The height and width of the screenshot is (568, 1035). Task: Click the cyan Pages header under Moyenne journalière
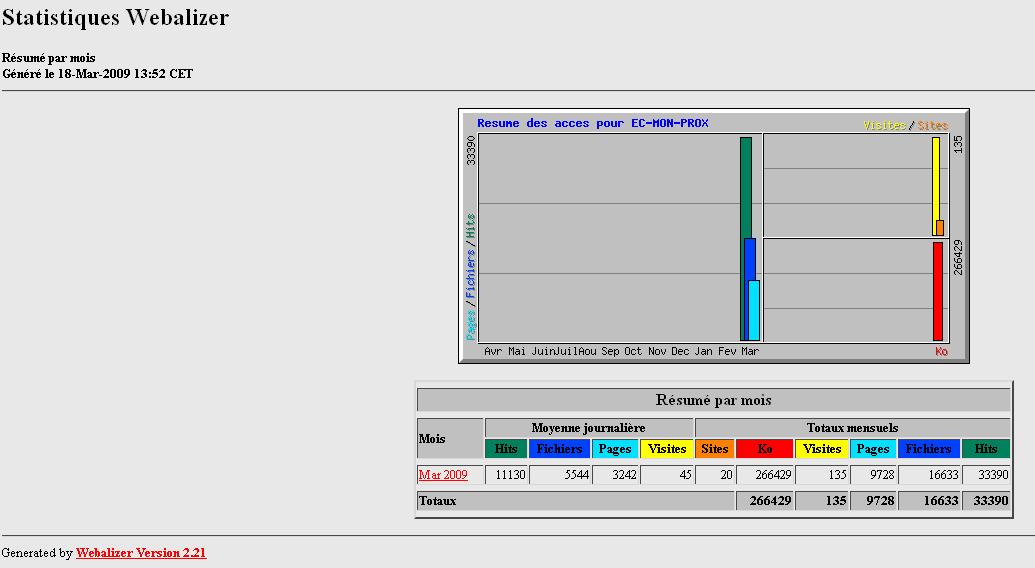615,449
